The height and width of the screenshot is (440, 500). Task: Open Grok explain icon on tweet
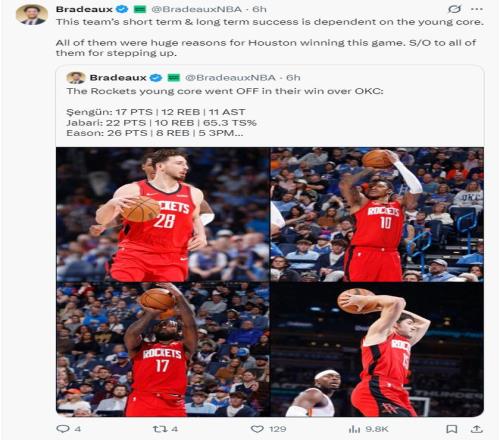454,9
